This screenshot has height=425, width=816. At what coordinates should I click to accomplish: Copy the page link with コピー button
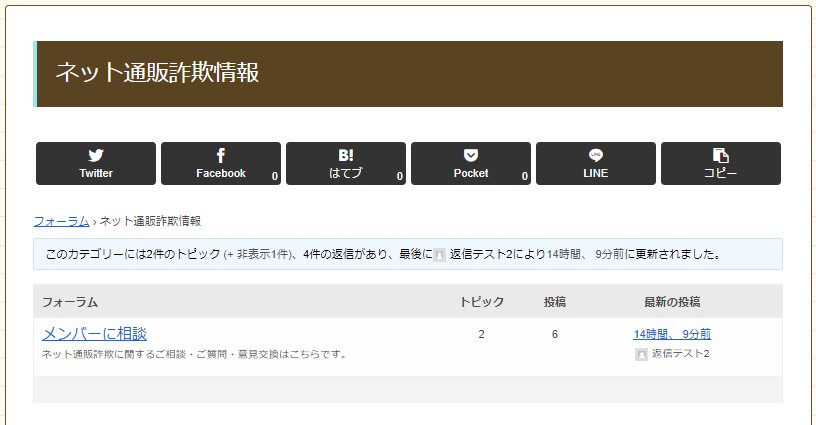(x=721, y=163)
